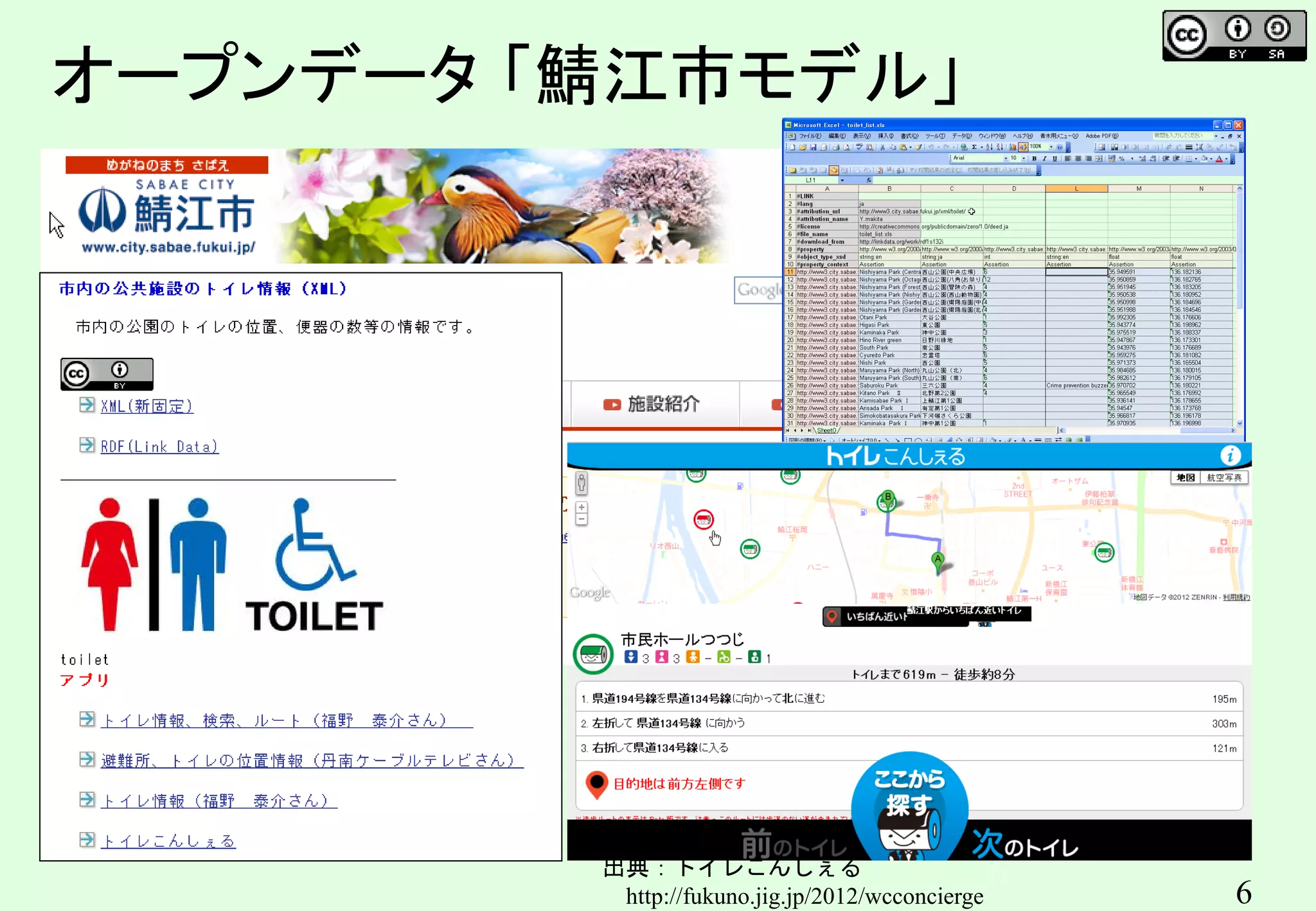1316x911 pixels.
Task: Click the Copy icon in Excel toolbar
Action: coord(893,147)
